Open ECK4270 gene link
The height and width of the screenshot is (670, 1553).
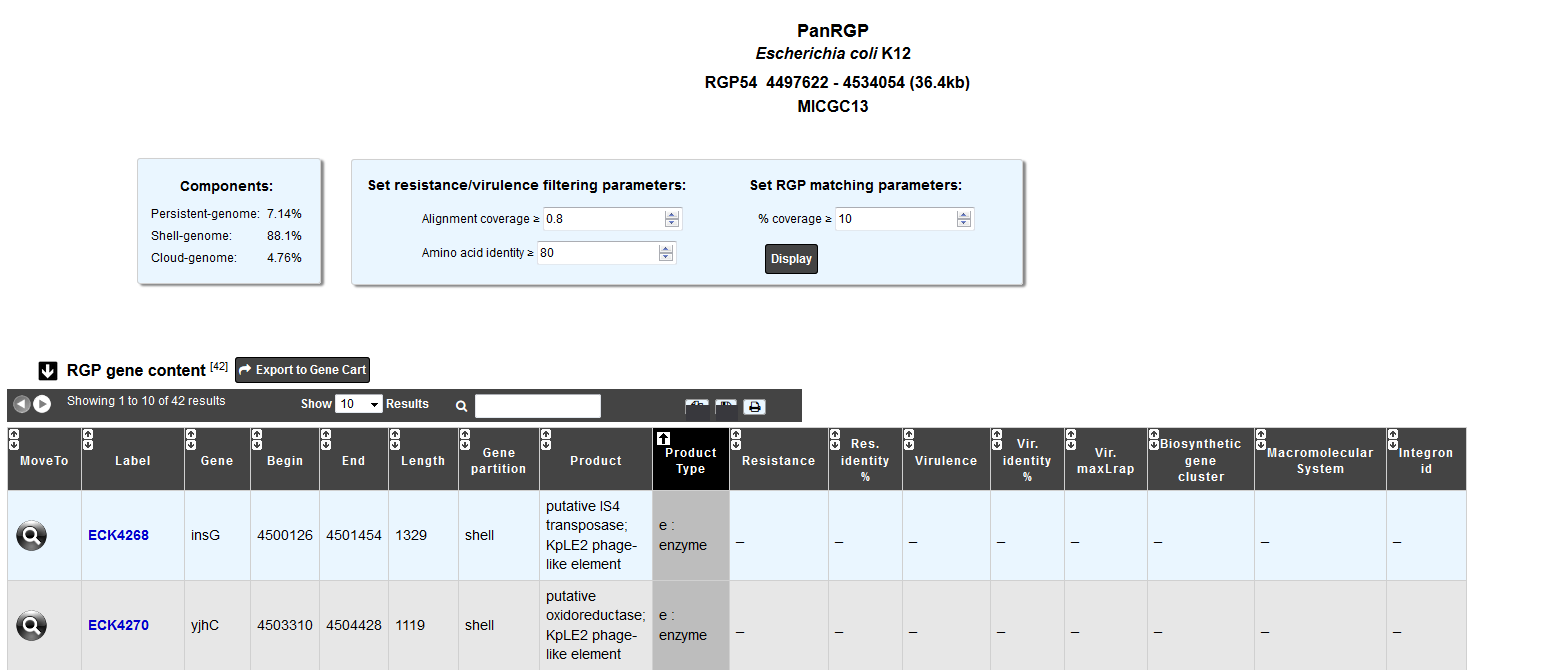[x=118, y=625]
